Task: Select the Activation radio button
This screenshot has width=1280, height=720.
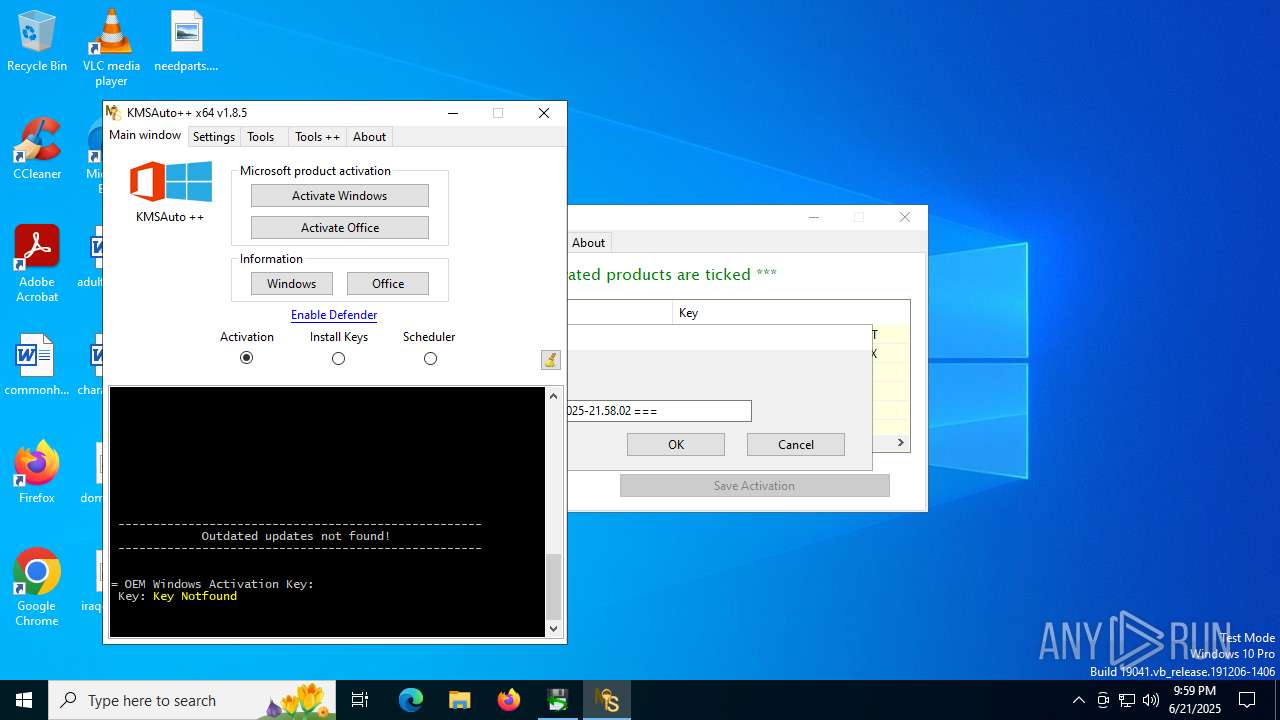Action: point(247,358)
